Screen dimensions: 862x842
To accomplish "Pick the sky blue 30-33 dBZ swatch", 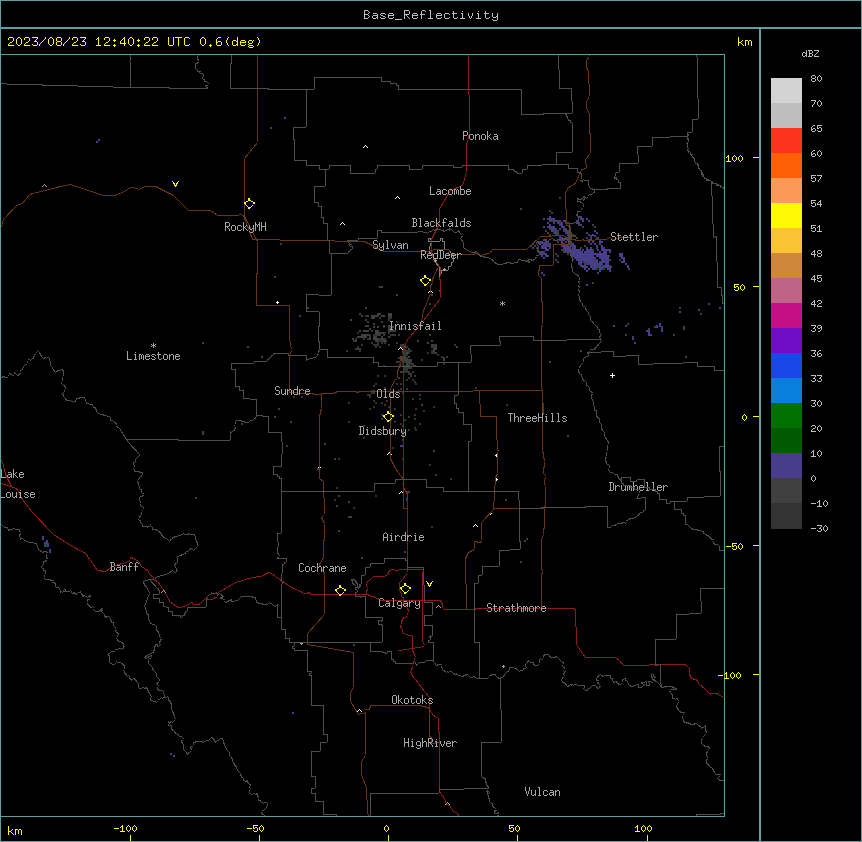I will coord(786,391).
